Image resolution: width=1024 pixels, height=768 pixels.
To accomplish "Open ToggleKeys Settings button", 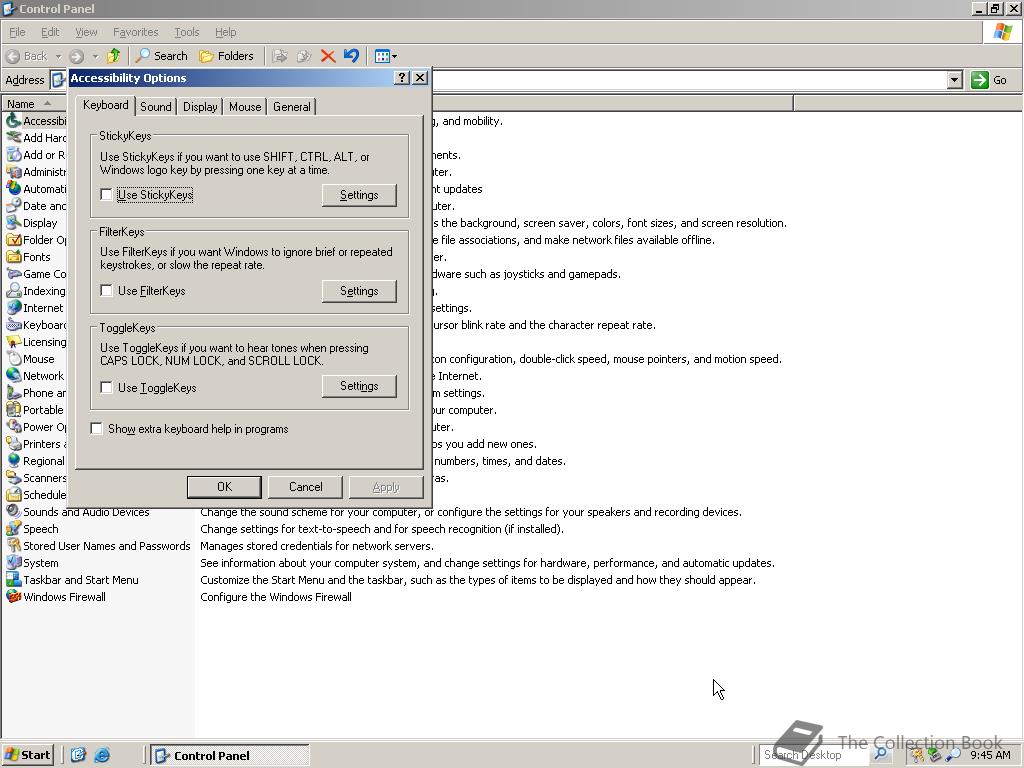I will [359, 386].
